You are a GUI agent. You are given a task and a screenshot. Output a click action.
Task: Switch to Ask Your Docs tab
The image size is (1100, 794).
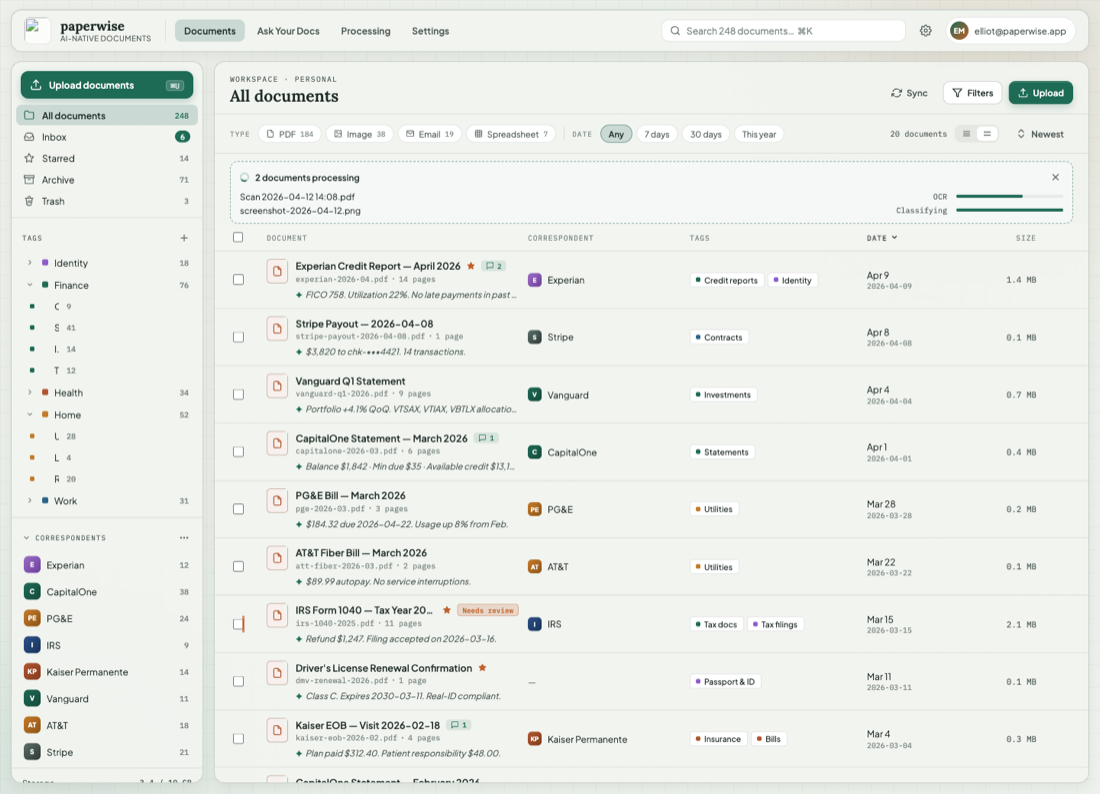[x=288, y=31]
